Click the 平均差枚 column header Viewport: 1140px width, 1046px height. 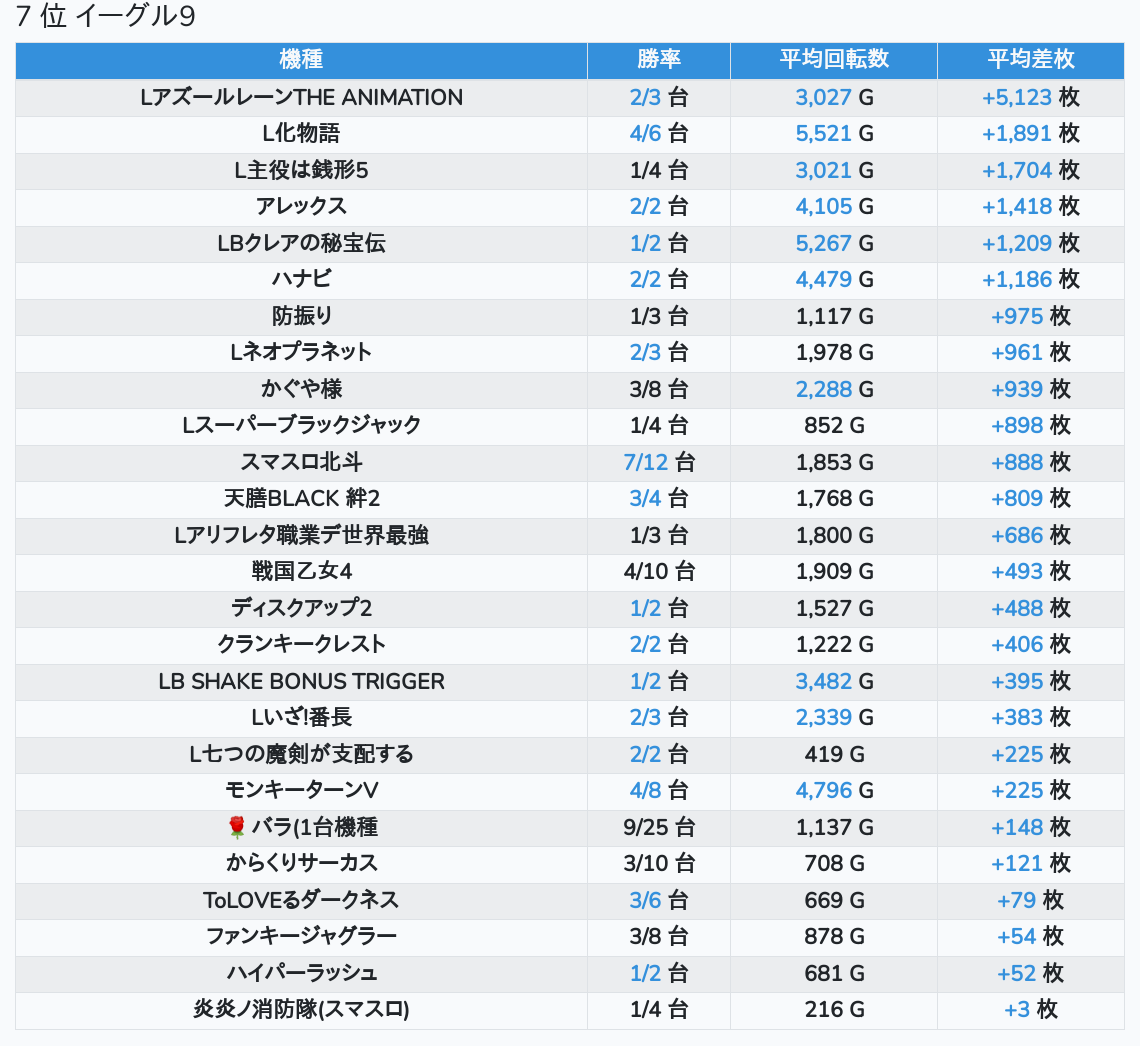coord(1030,59)
